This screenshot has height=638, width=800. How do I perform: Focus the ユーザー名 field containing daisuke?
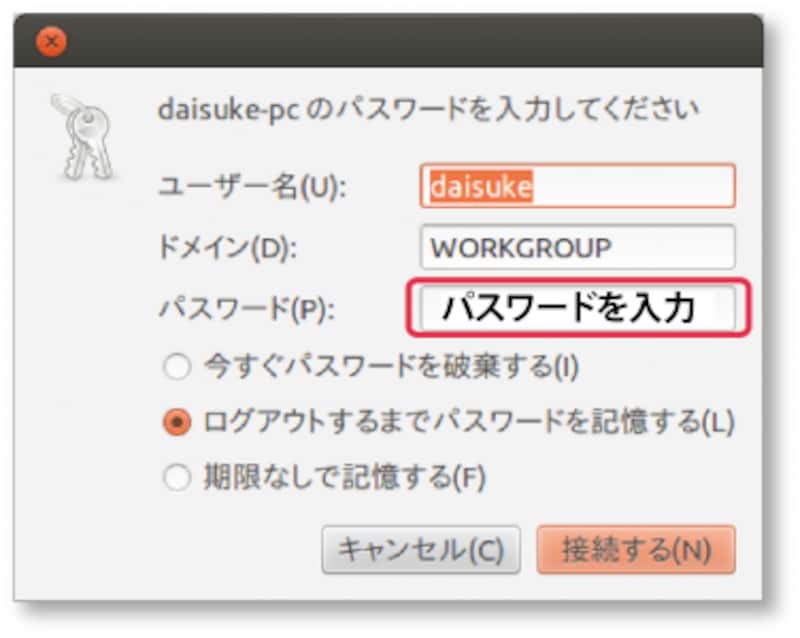click(578, 186)
